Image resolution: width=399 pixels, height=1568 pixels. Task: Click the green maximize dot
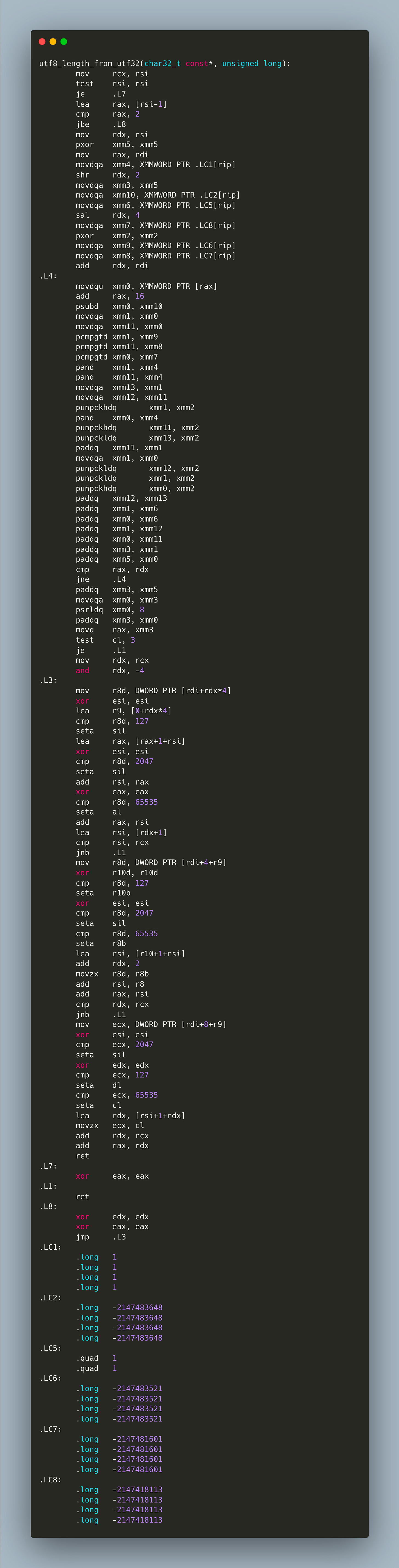coord(64,41)
